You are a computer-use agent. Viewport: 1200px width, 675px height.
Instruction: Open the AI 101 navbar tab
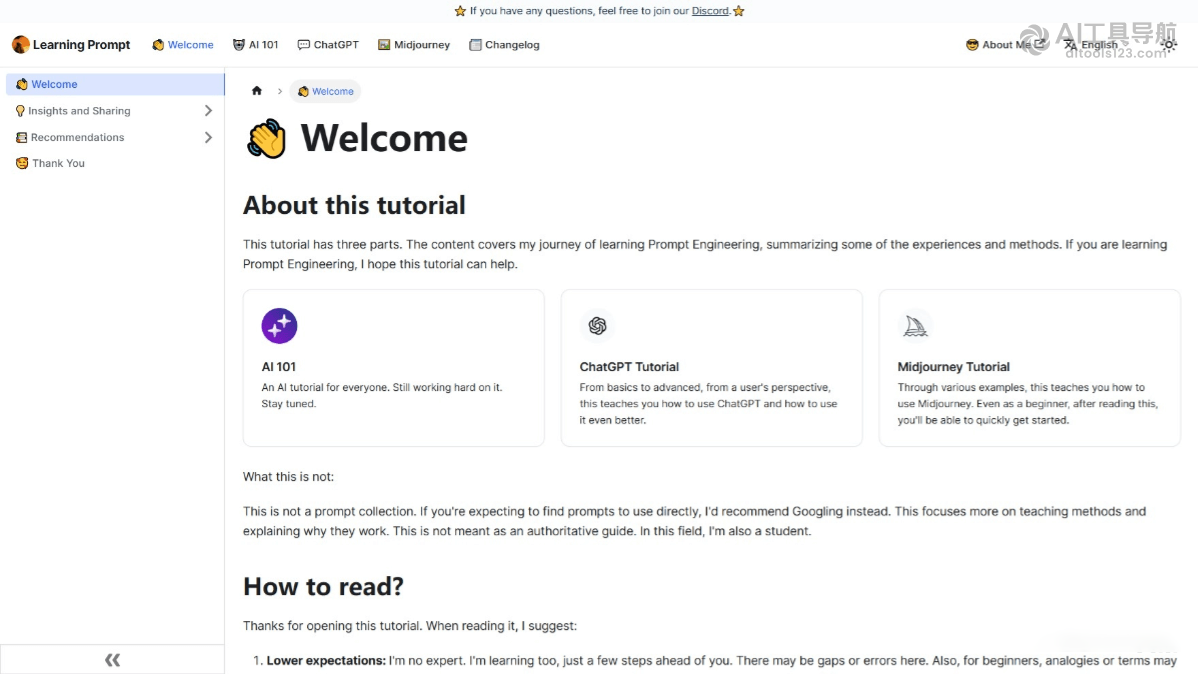[x=256, y=45]
